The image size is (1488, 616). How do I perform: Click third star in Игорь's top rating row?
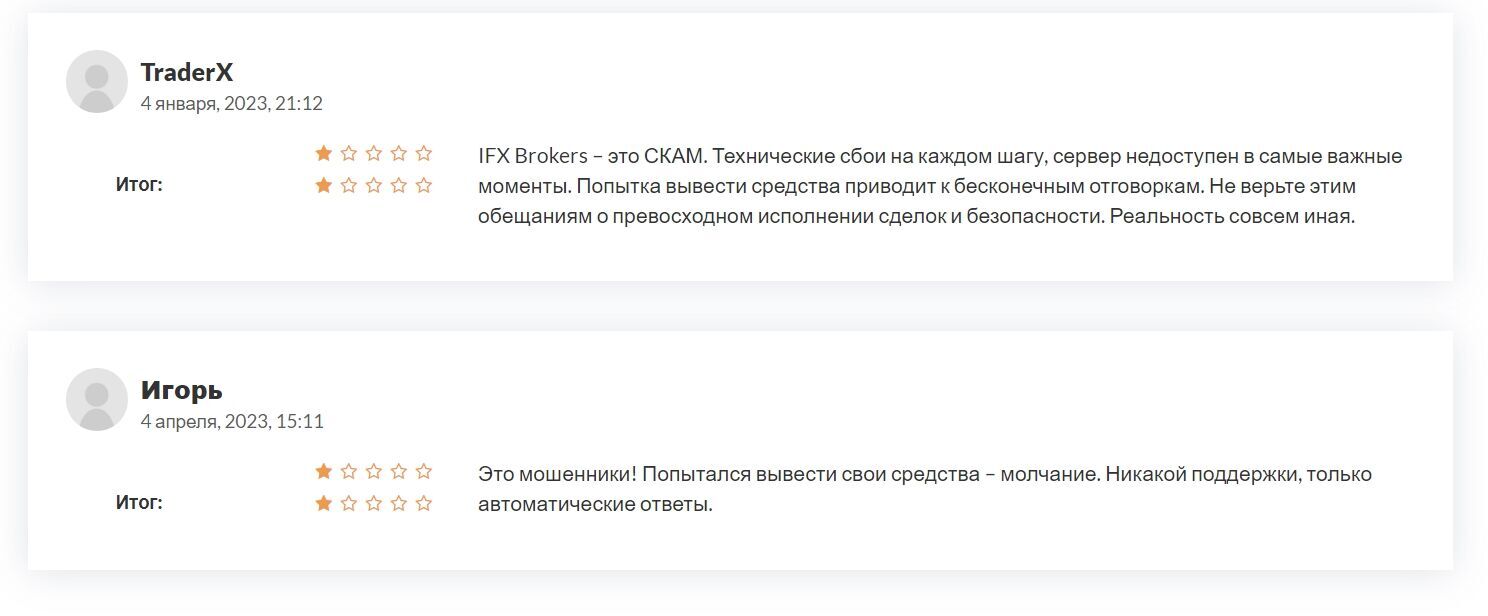[374, 471]
